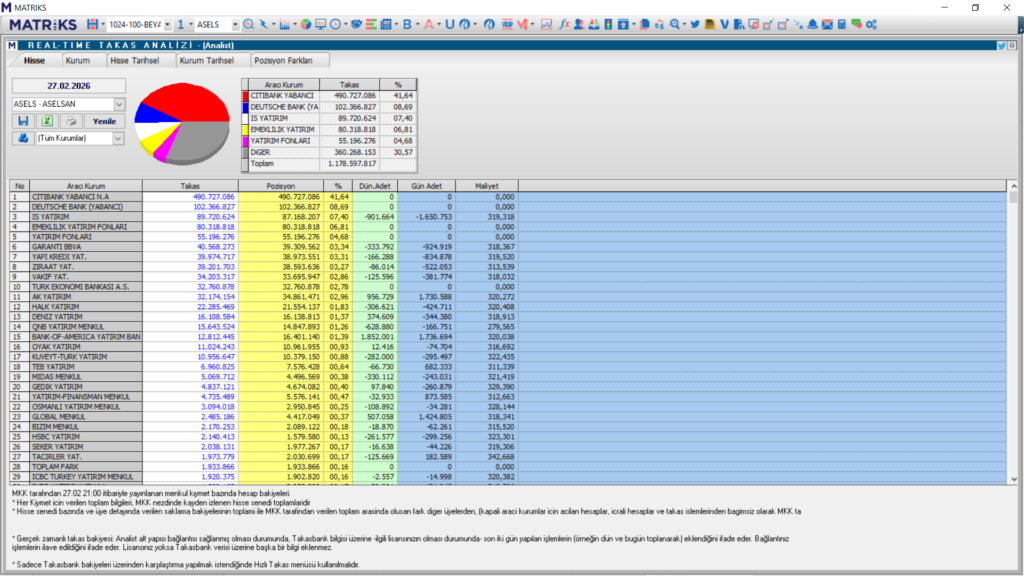This screenshot has width=1024, height=576.
Task: Click the Twitter bird icon in top toolbar
Action: (x=694, y=23)
